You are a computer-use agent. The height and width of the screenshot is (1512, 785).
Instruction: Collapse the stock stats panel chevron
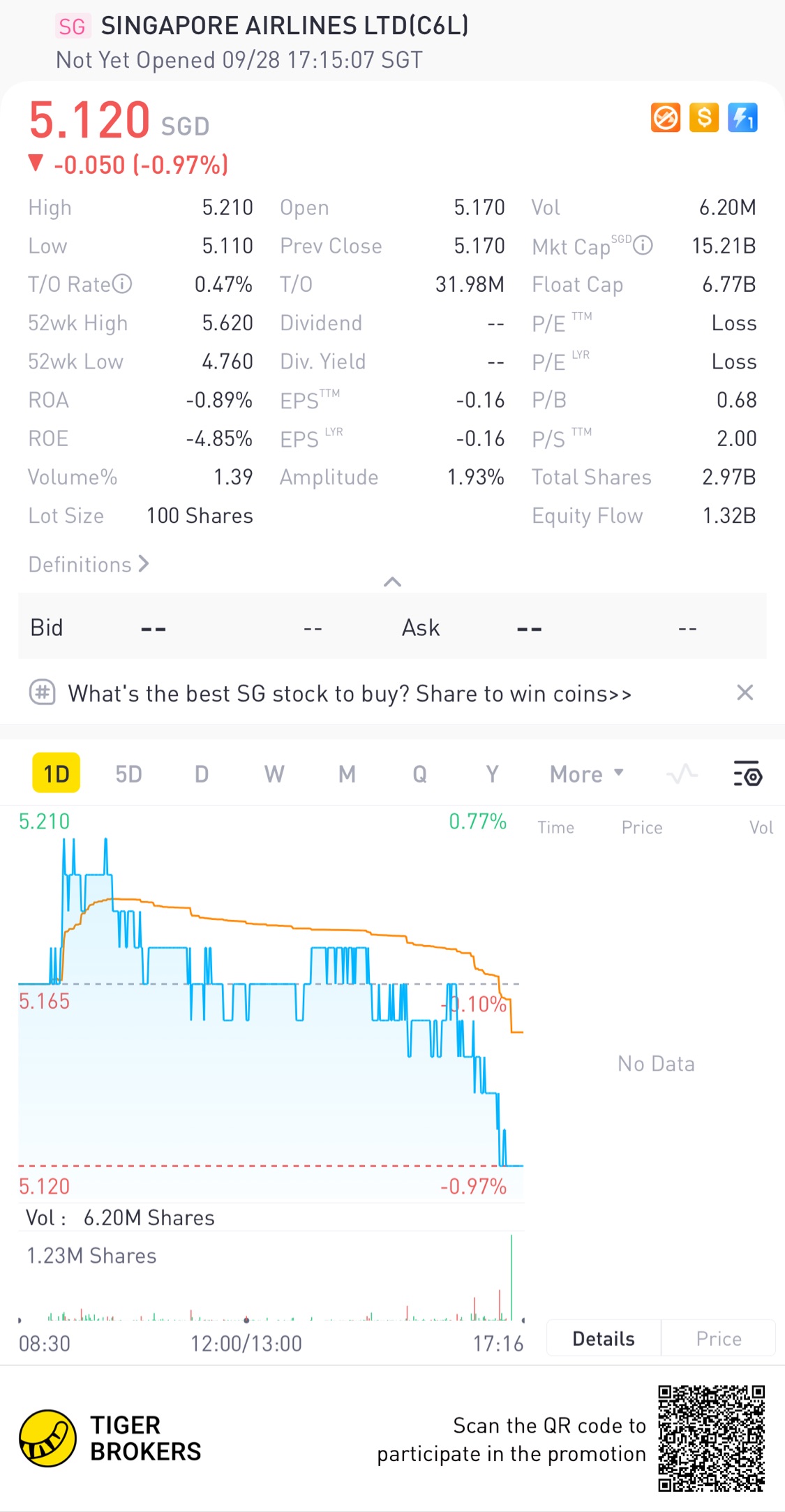[392, 581]
